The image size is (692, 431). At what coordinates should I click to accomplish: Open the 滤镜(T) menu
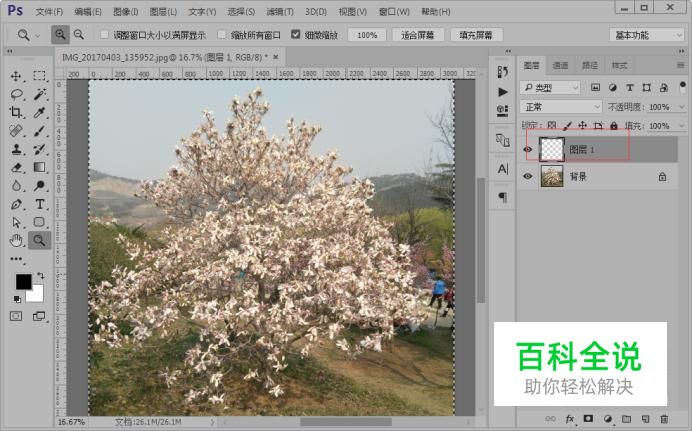click(280, 11)
